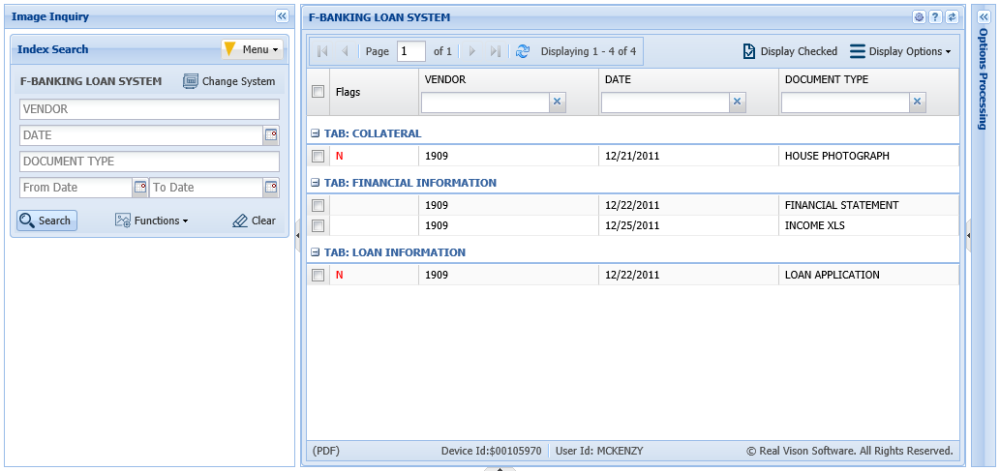Click the To Date input field
Viewport: 1000px width, 471px height.
[x=206, y=187]
